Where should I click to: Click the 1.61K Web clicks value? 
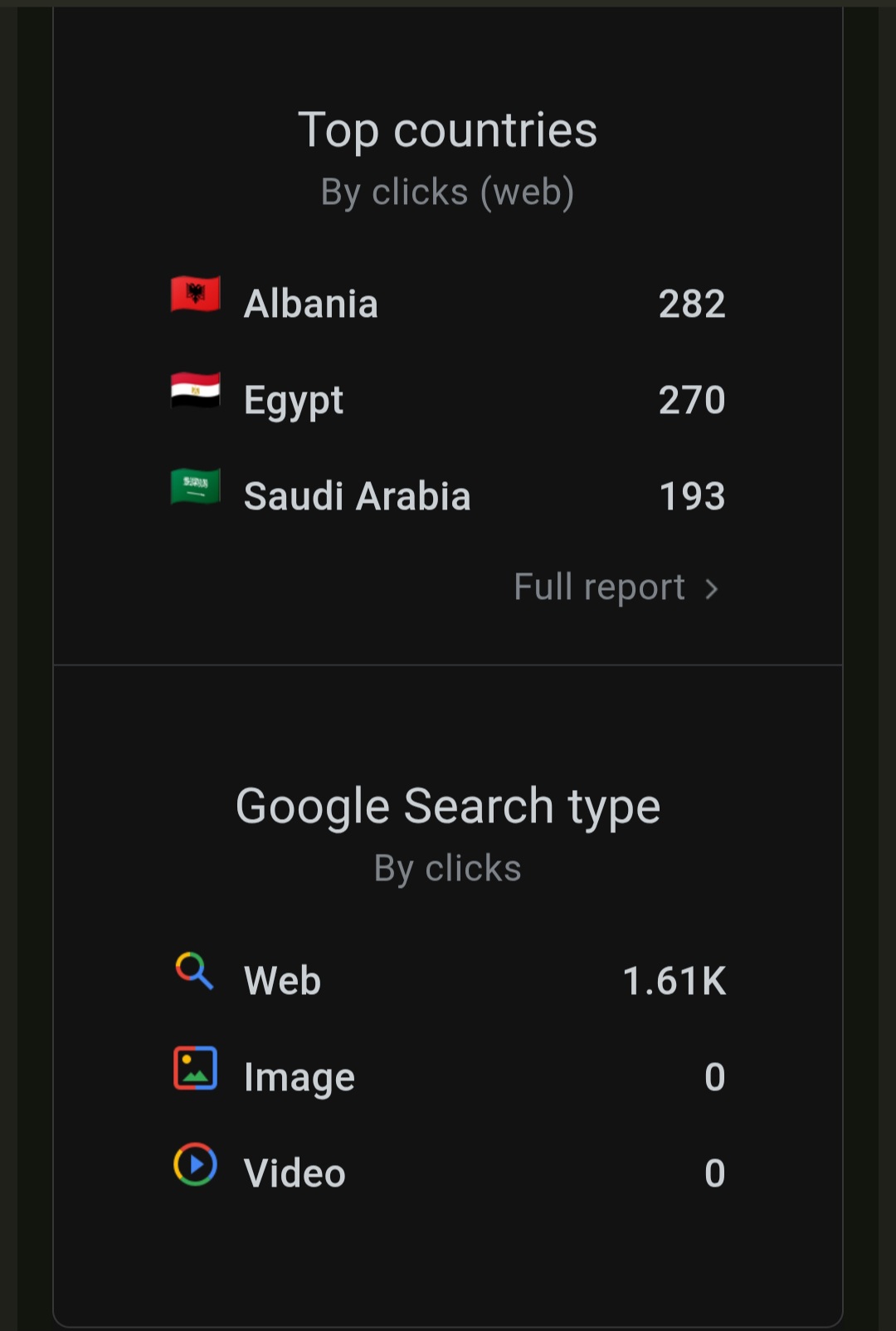674,981
